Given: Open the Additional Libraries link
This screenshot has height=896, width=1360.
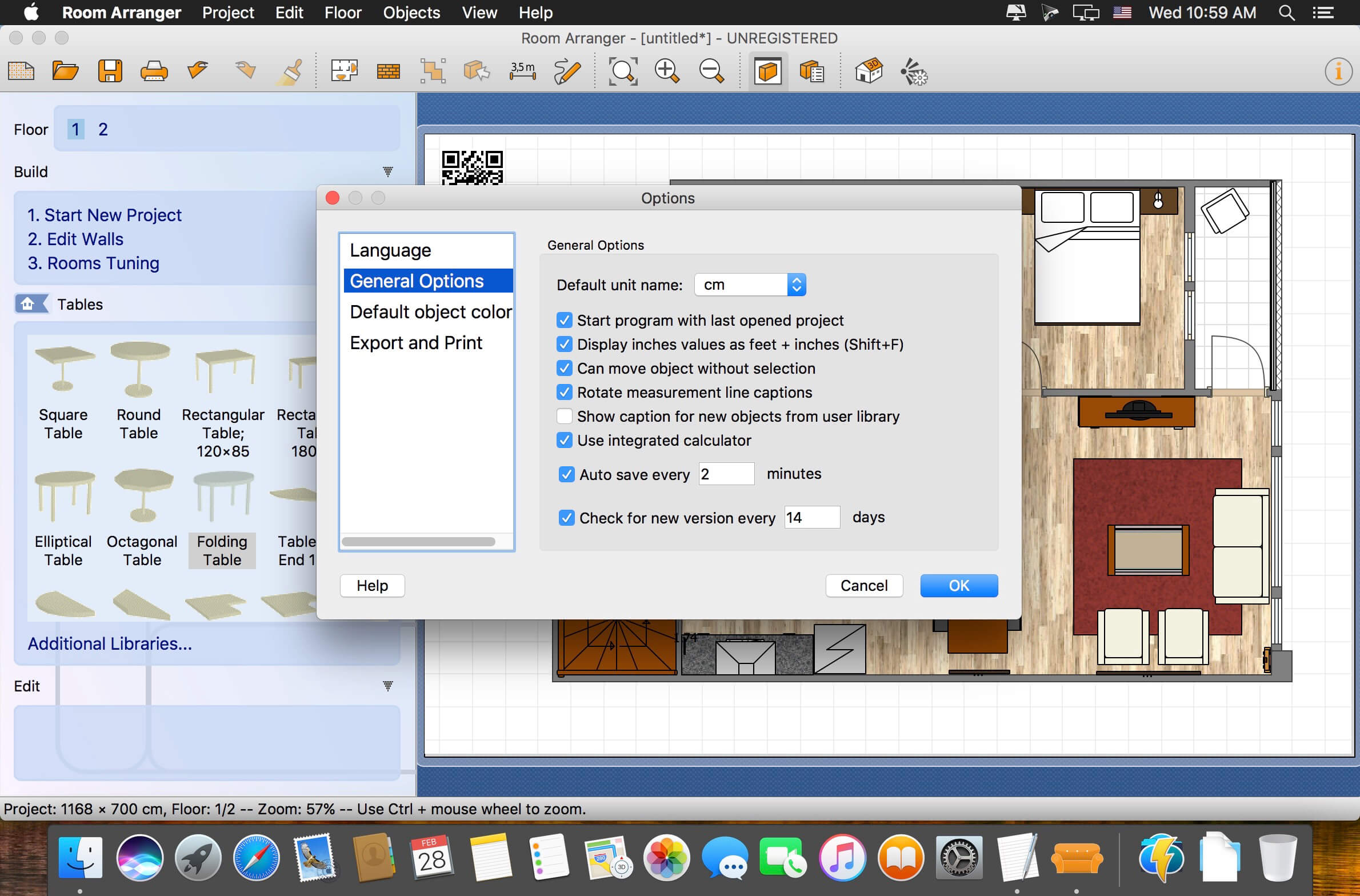Looking at the screenshot, I should 110,644.
